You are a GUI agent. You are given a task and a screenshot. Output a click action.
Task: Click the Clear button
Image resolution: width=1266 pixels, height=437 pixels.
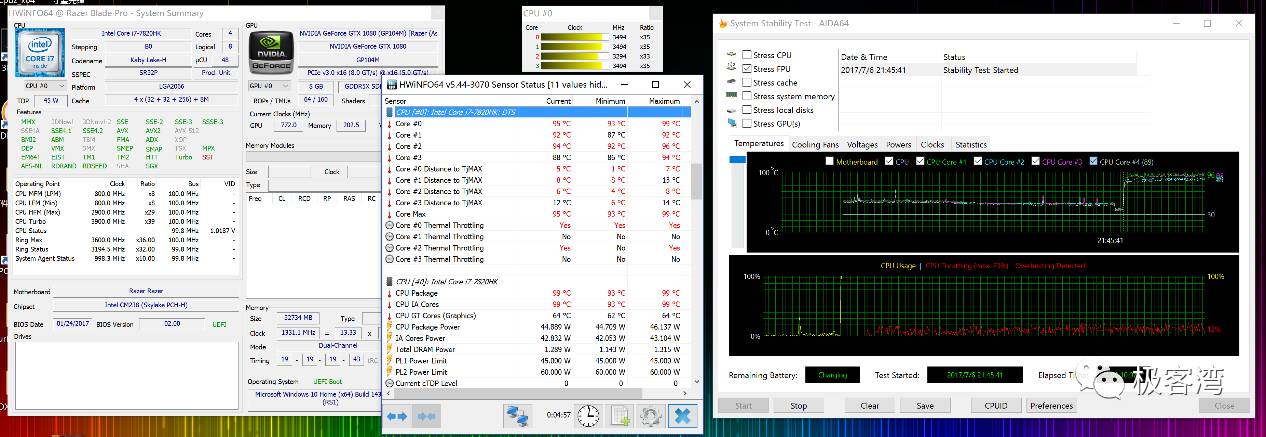pos(870,406)
